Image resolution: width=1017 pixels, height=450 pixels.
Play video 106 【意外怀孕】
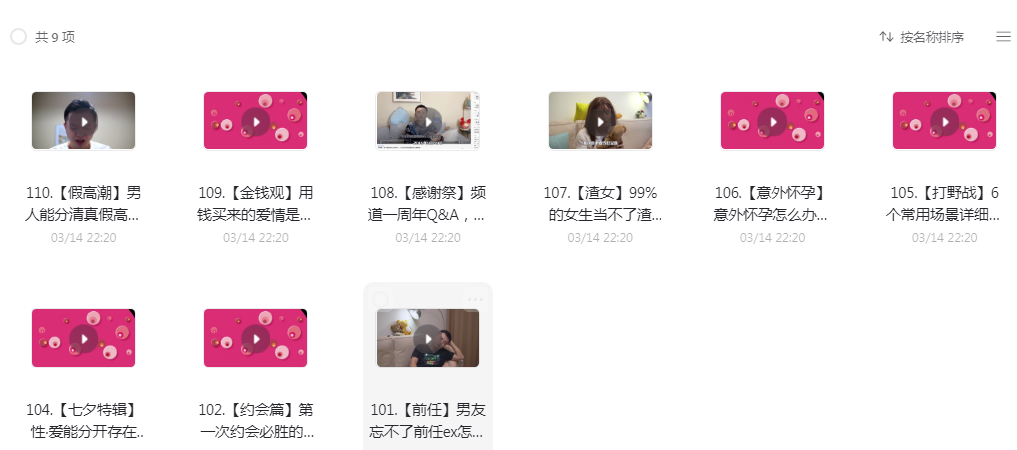[x=772, y=121]
